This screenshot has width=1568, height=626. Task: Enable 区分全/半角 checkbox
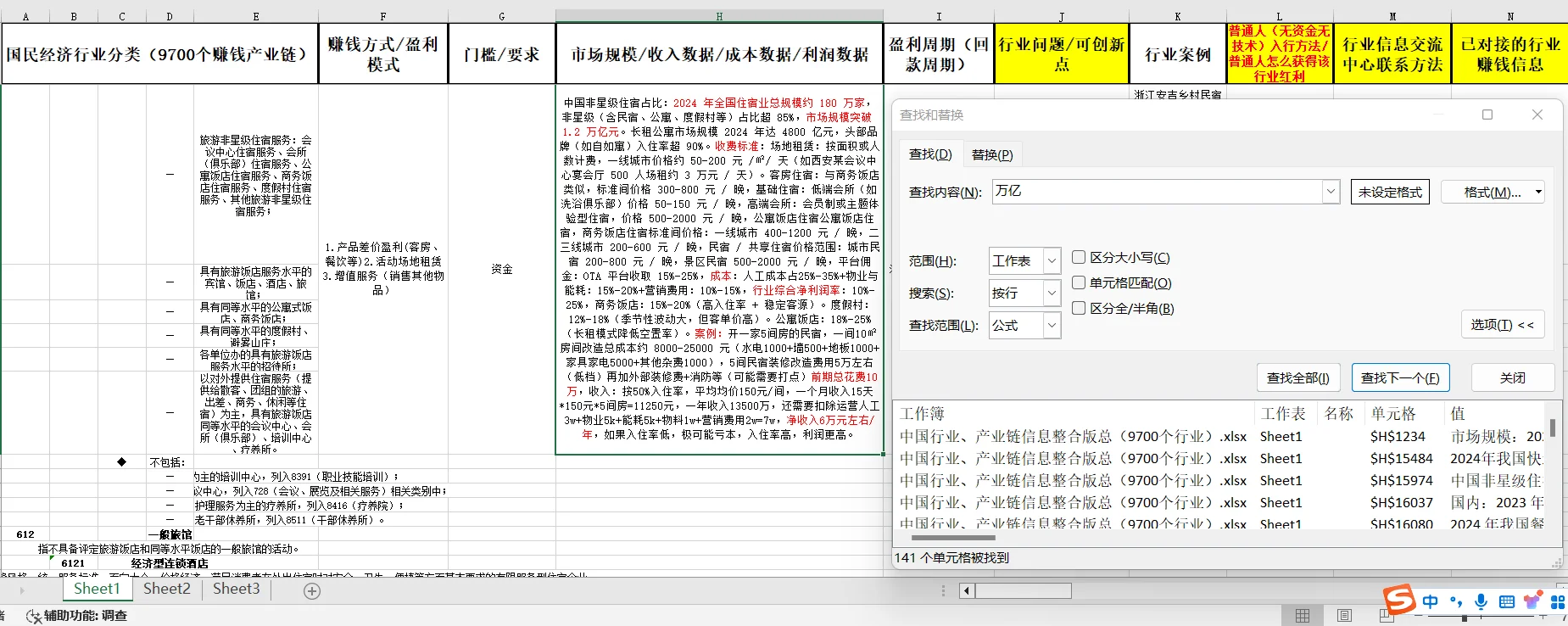(1079, 308)
